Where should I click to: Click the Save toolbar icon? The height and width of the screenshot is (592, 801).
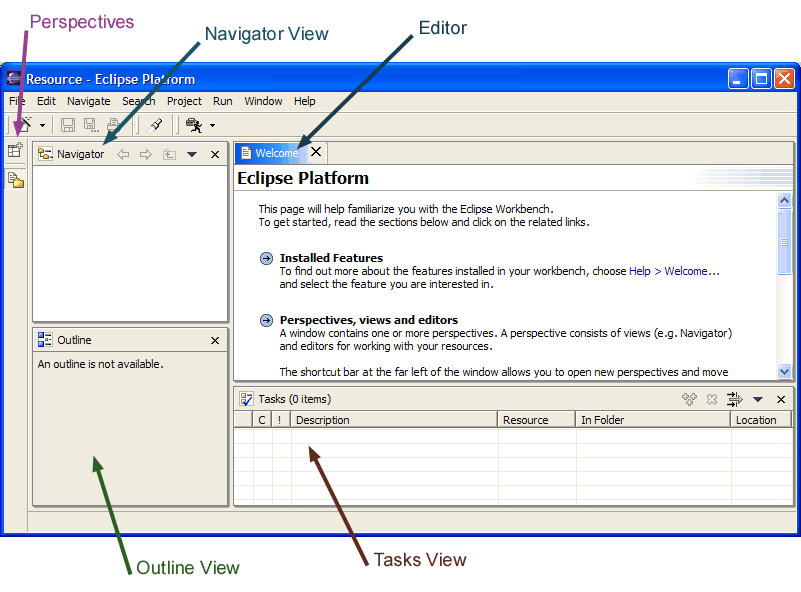pyautogui.click(x=68, y=125)
